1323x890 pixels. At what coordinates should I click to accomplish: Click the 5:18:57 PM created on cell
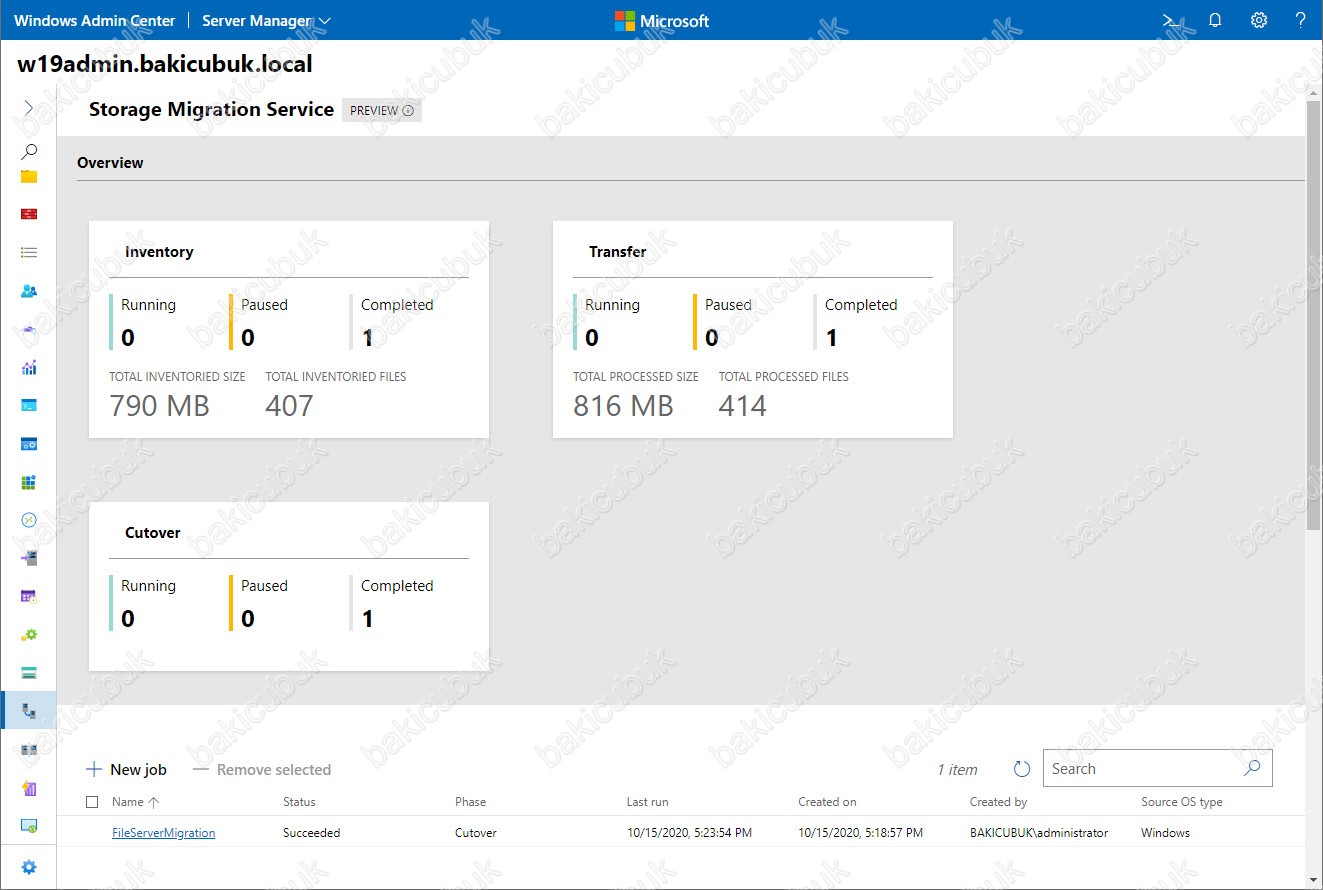pos(860,832)
